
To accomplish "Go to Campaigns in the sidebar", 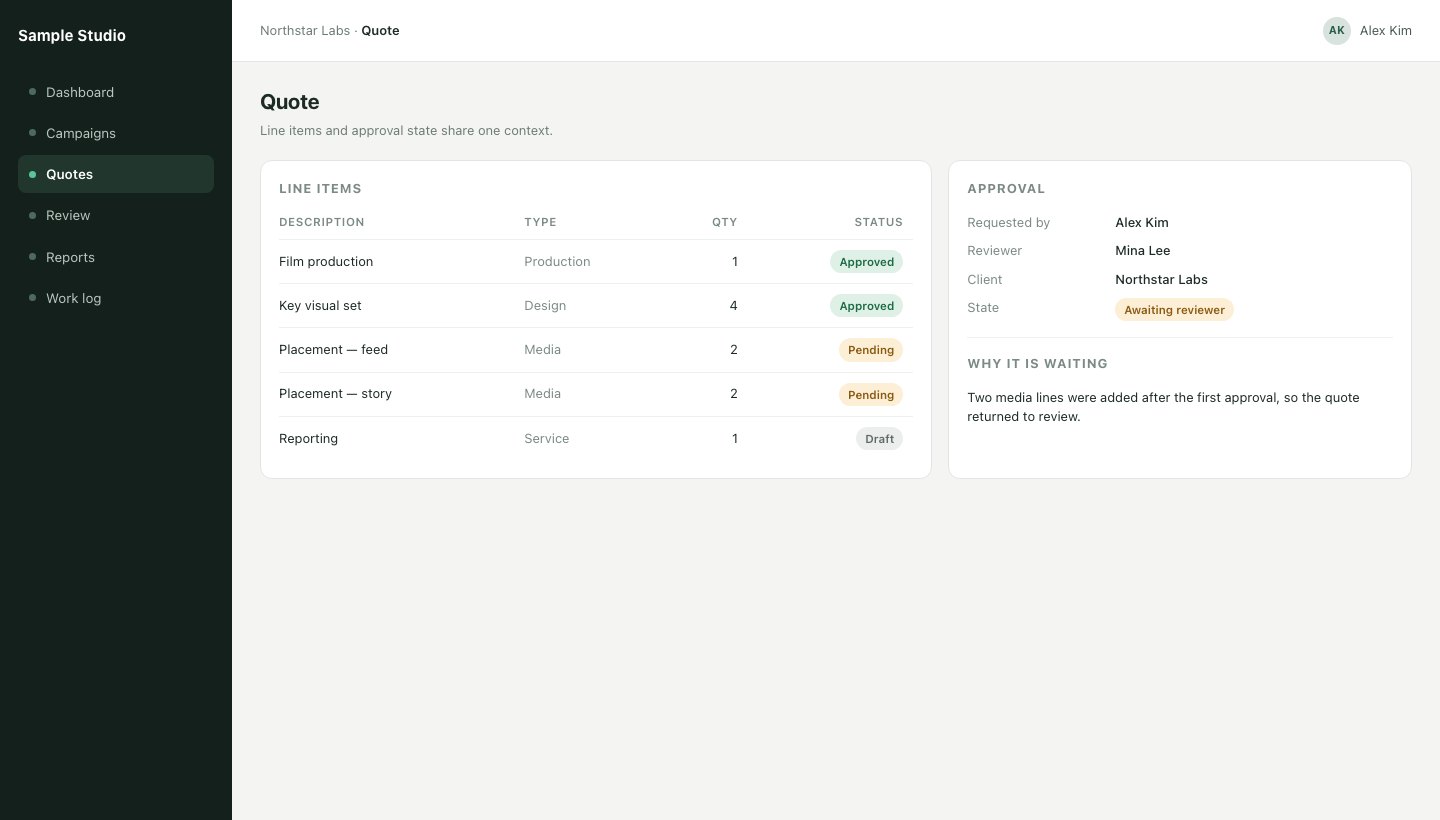I will pyautogui.click(x=116, y=133).
